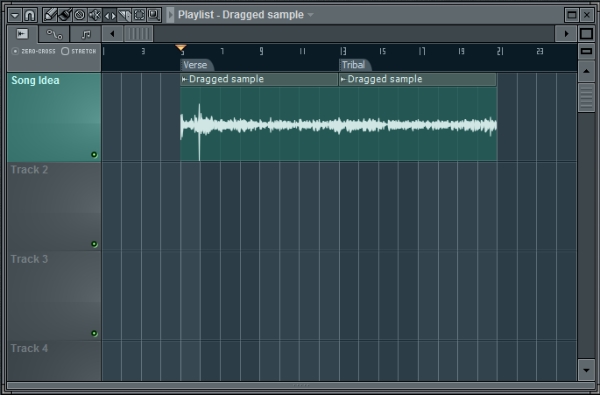
Task: Click the small bar button beside the timeline ruler
Action: 586,51
